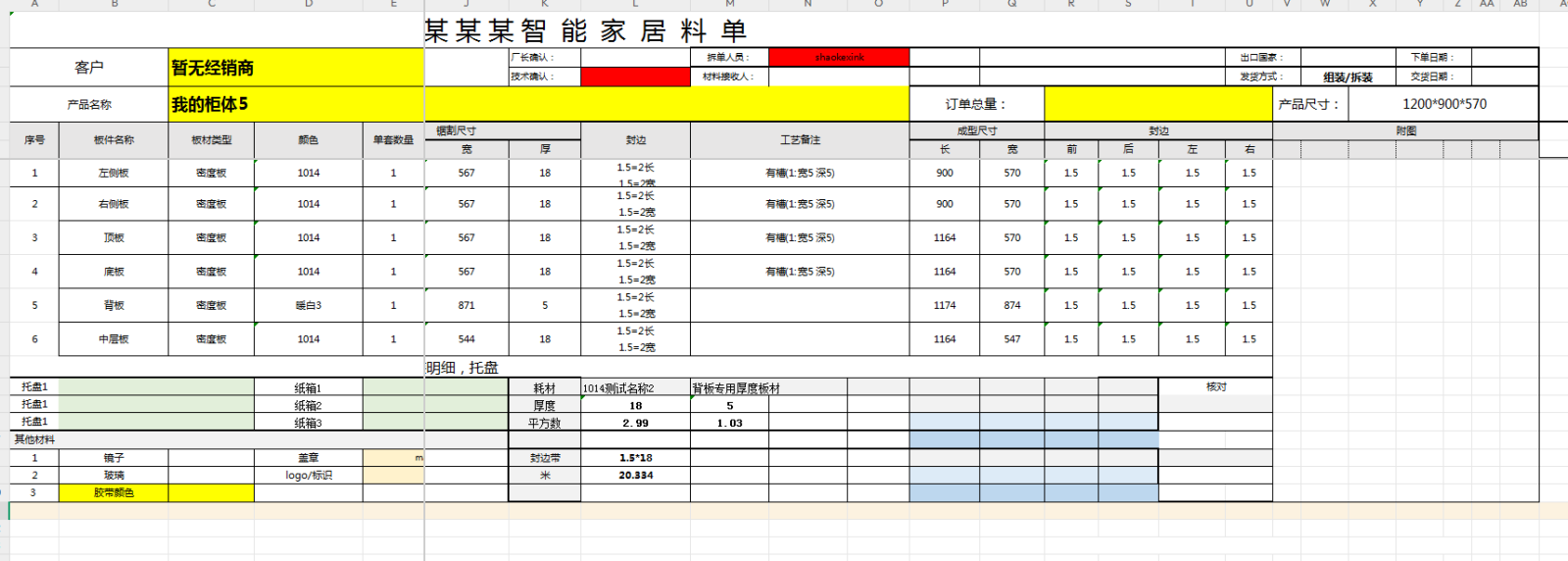Click the 成型尺寸 header cell
Screen dimensions: 1568x561
(x=977, y=130)
